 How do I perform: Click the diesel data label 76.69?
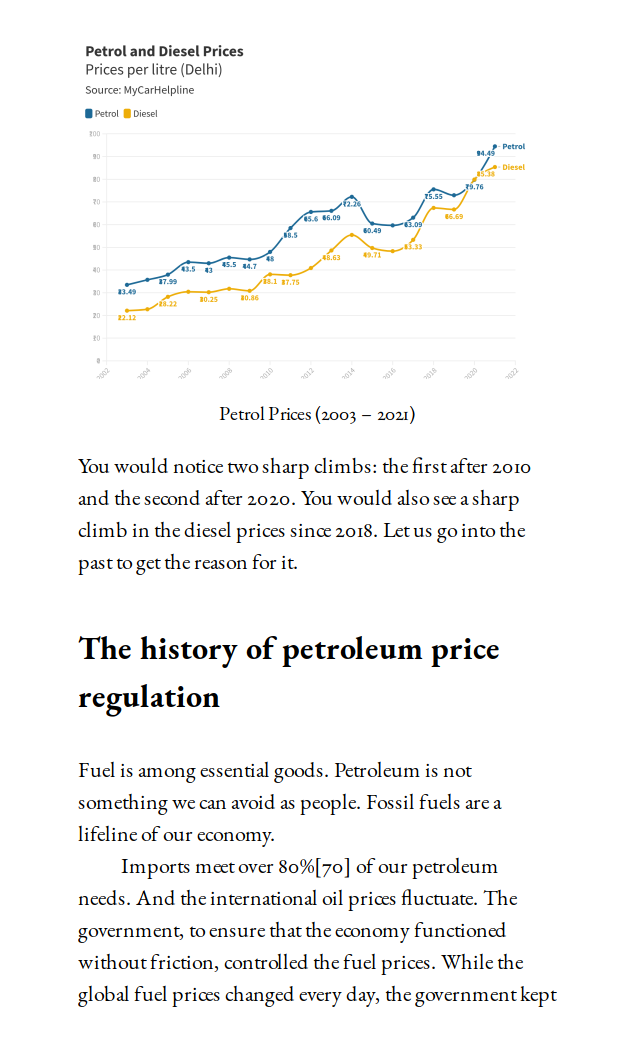[454, 216]
